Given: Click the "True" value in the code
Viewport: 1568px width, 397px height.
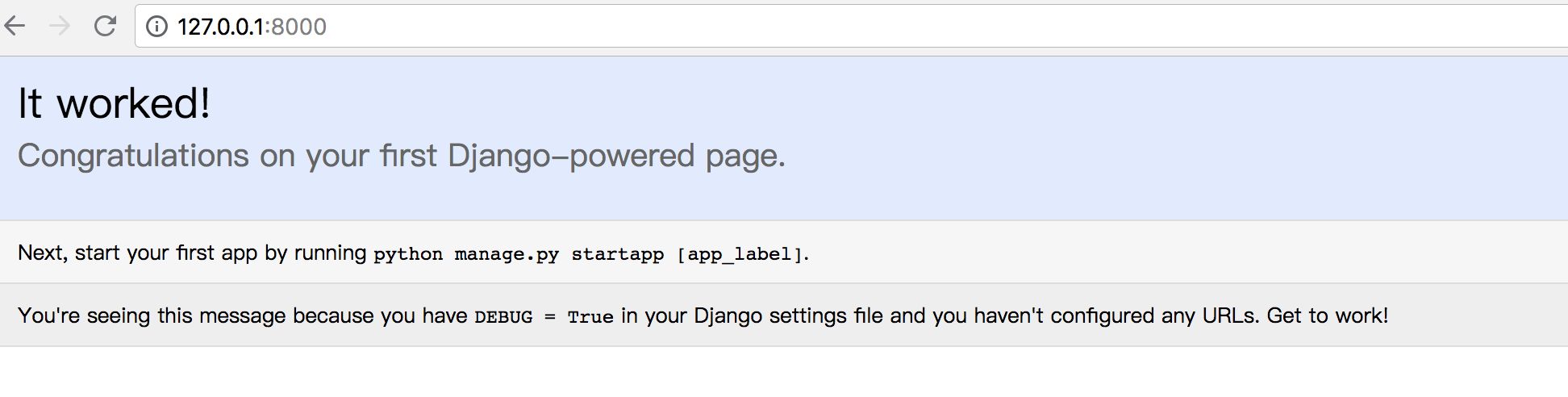Looking at the screenshot, I should [590, 317].
